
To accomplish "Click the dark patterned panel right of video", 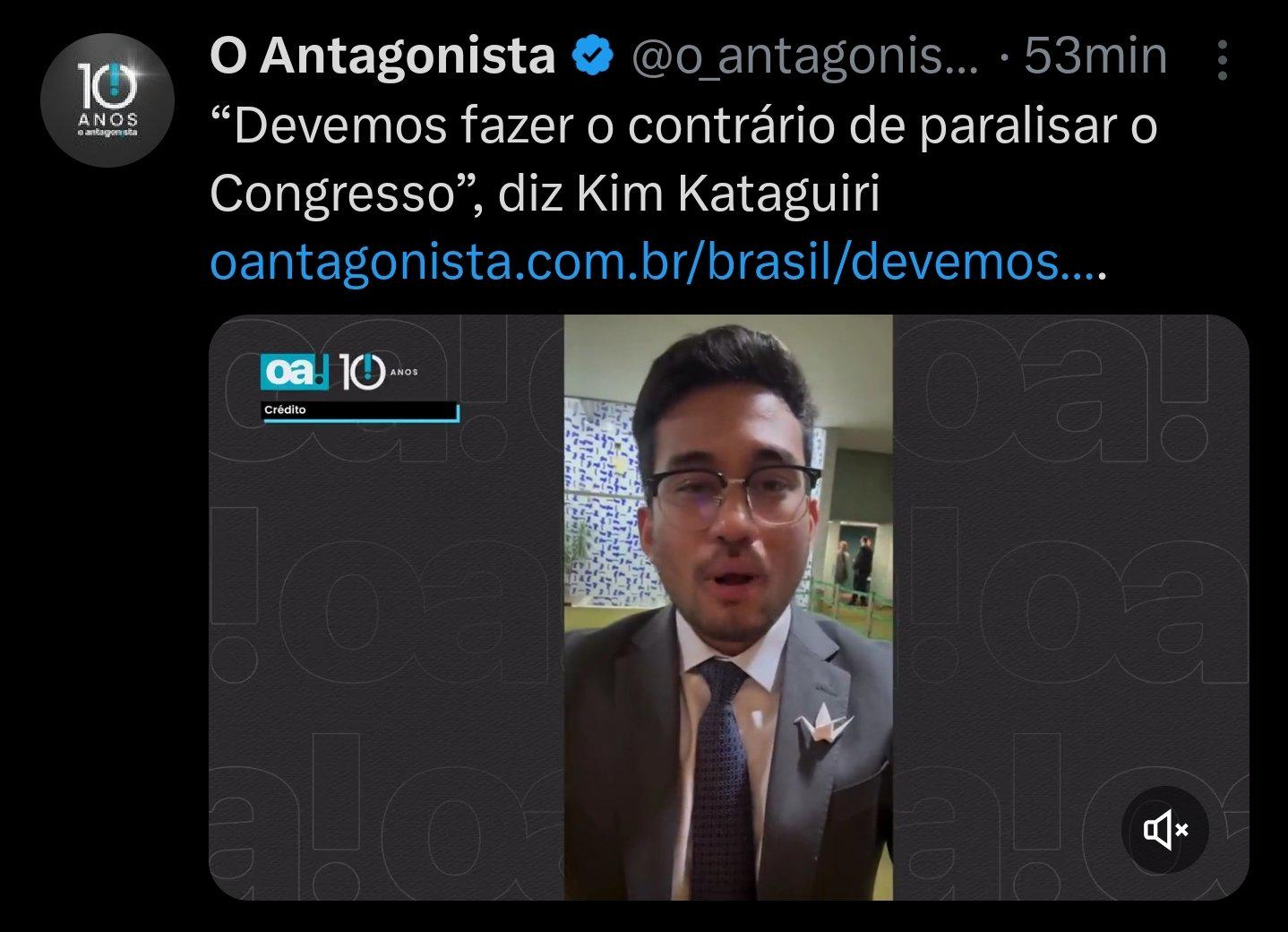I will (x=1070, y=607).
